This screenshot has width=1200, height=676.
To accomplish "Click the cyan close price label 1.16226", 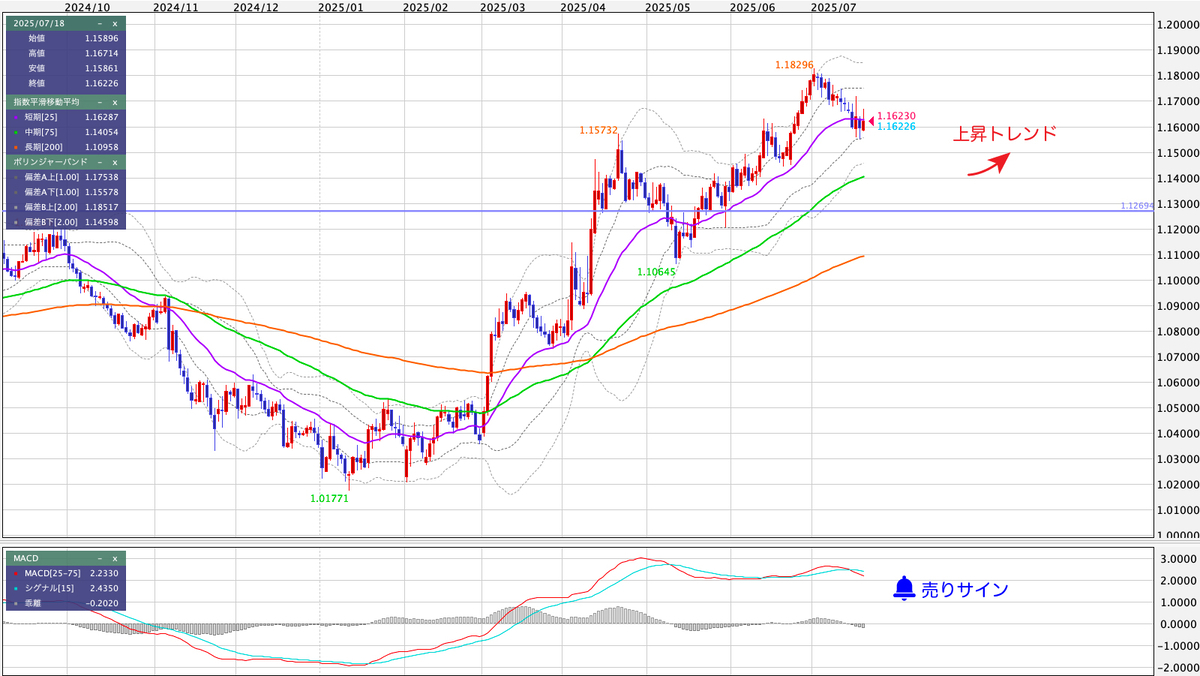I will (896, 127).
